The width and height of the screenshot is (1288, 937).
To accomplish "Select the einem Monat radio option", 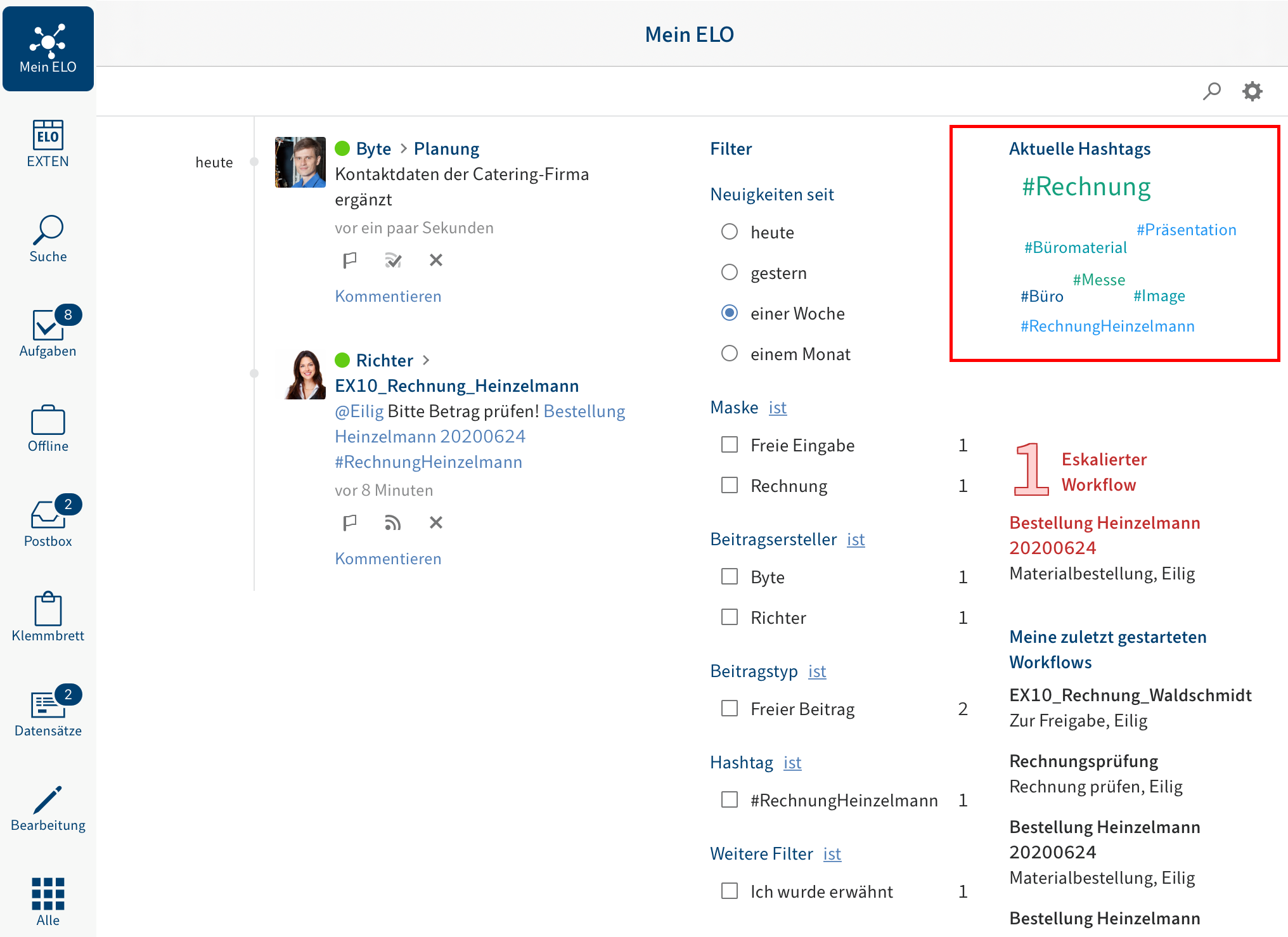I will coord(730,354).
